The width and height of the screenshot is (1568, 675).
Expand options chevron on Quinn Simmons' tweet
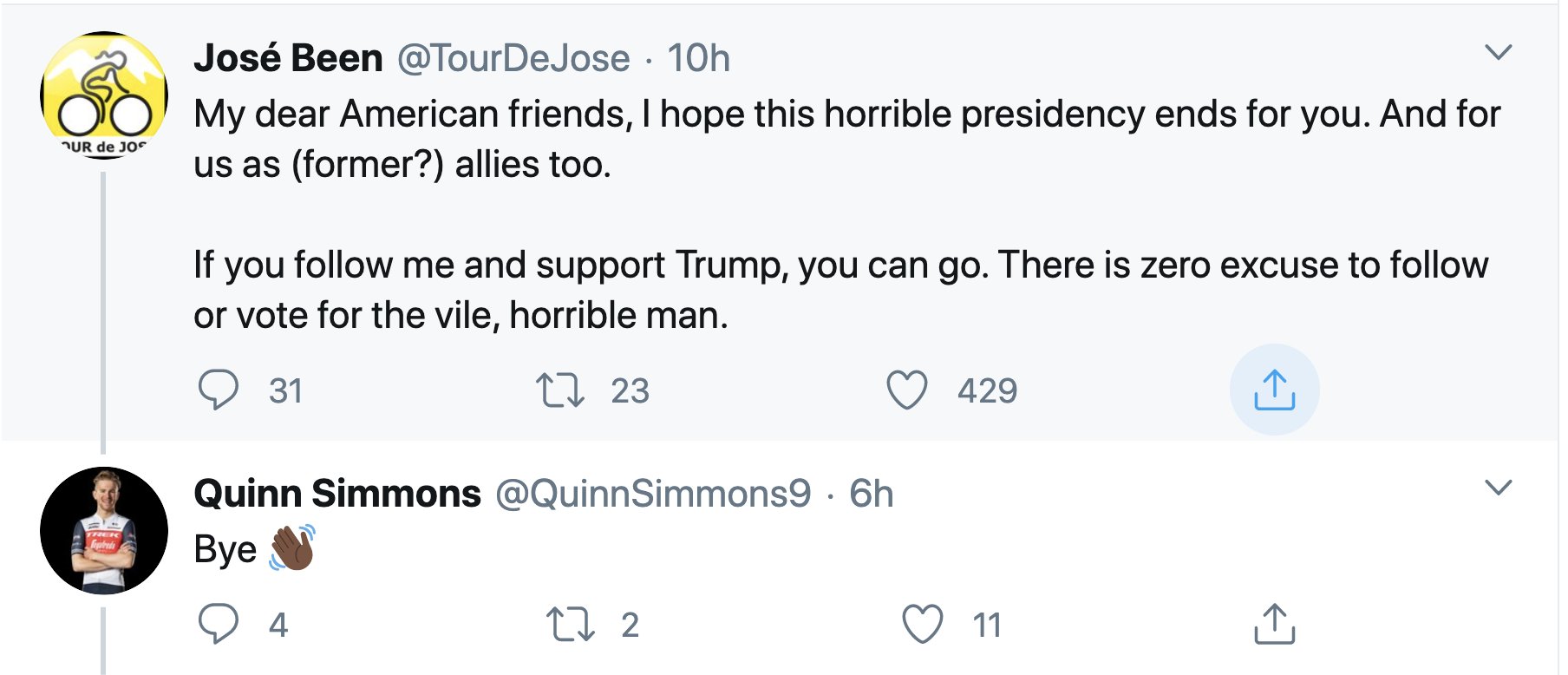[1498, 487]
